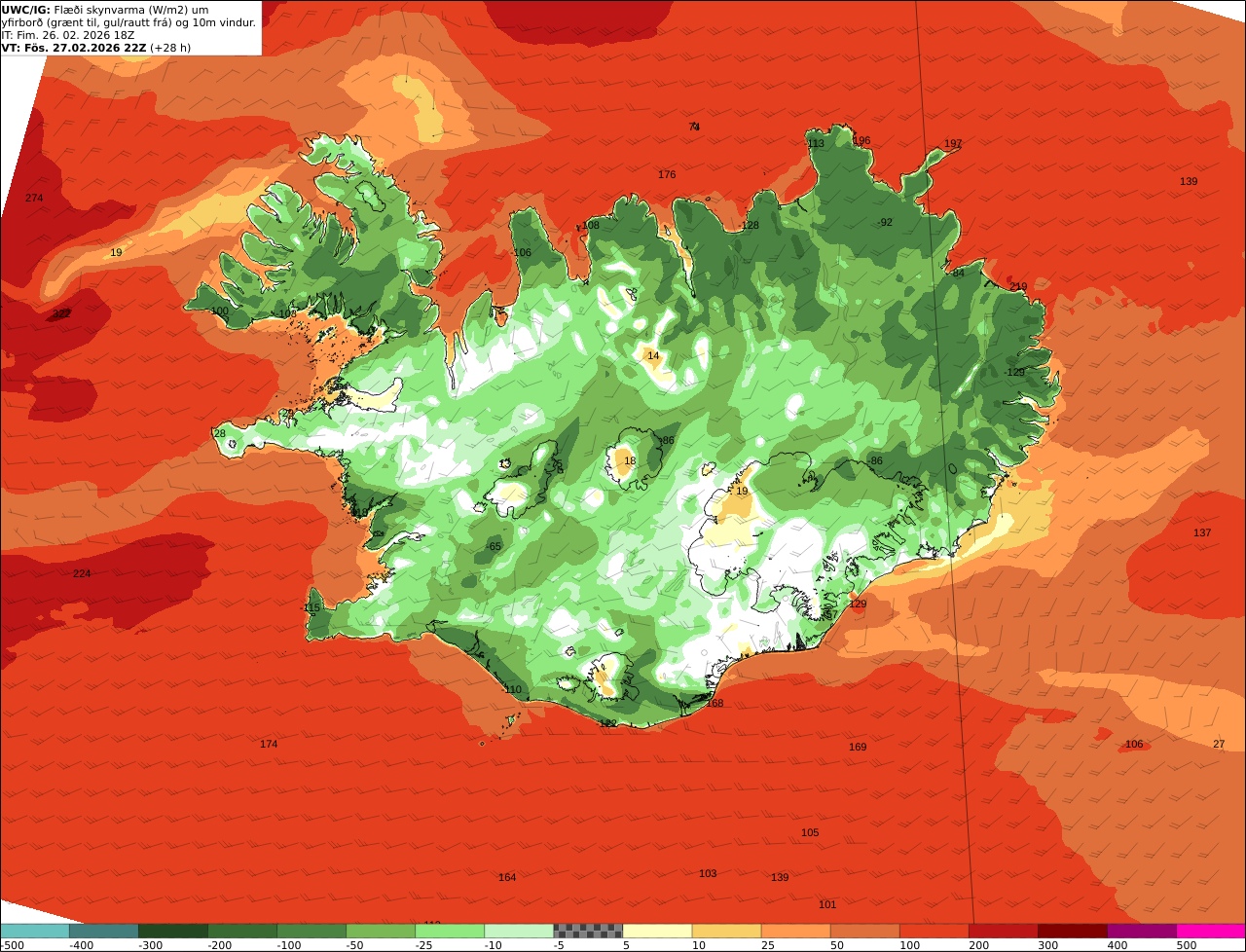
Task: Click the dark maroon 300 to 400 legend swatch
Action: pos(1072,931)
